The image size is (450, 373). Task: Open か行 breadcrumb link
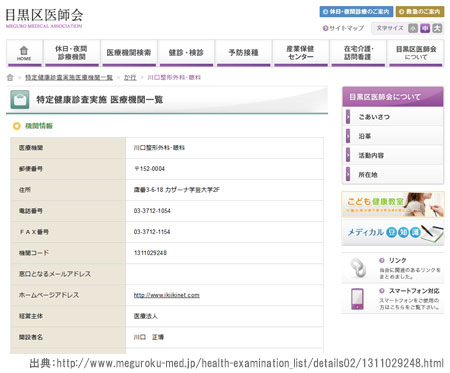click(130, 77)
